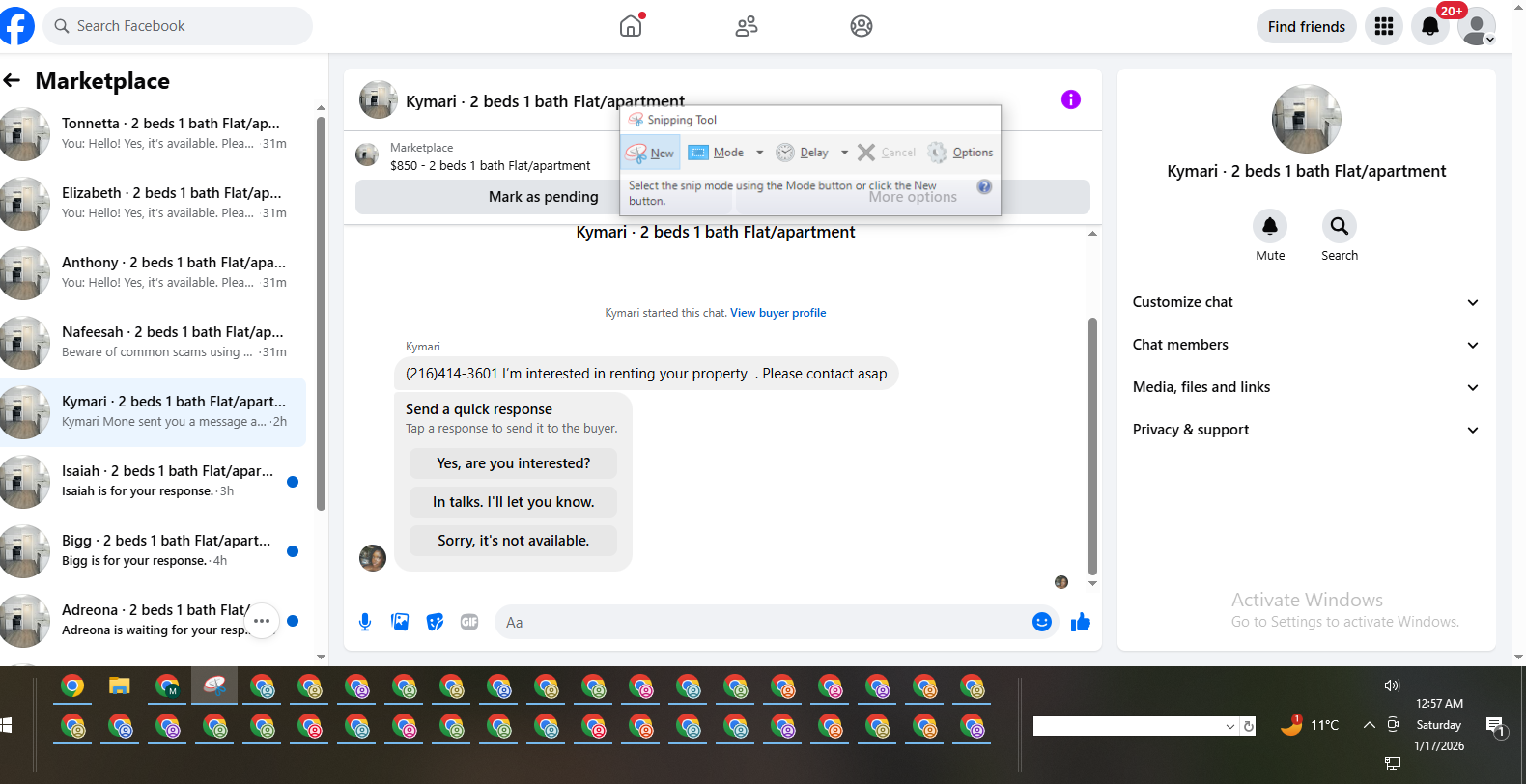Screen dimensions: 1526x784
Task: Click the Find friends button
Action: [x=1307, y=26]
